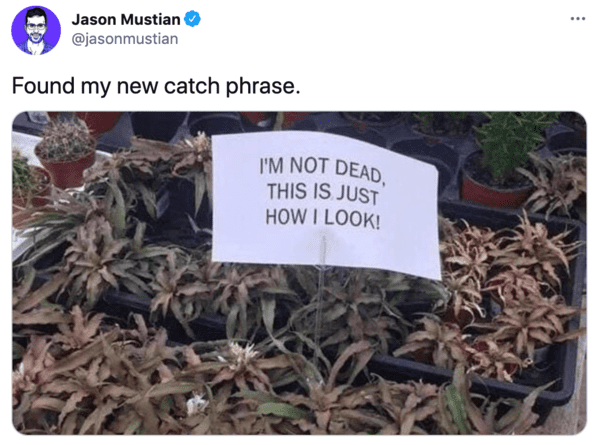Click the glasses on the avatar illustration
The height and width of the screenshot is (445, 600).
coord(36,26)
